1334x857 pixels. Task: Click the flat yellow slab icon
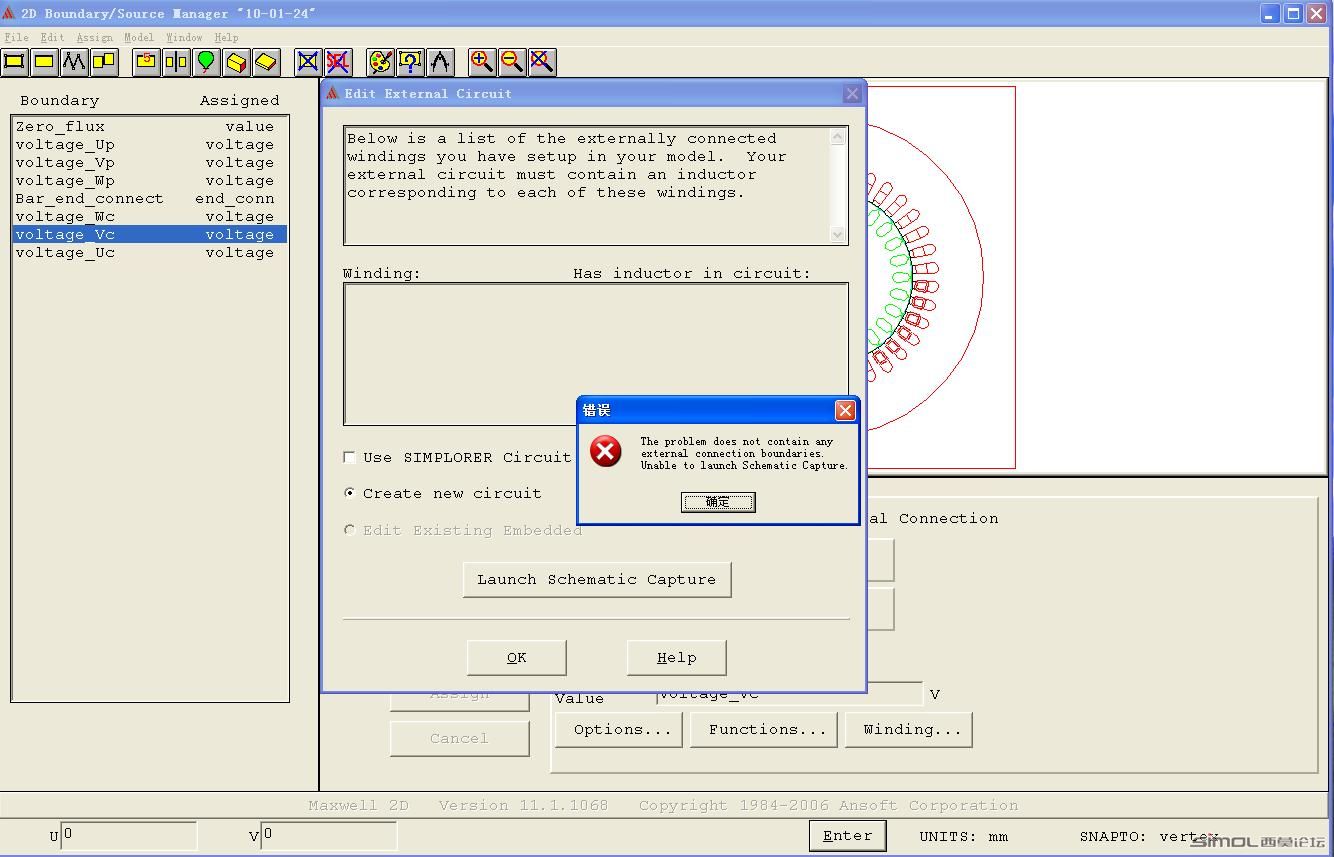point(266,62)
